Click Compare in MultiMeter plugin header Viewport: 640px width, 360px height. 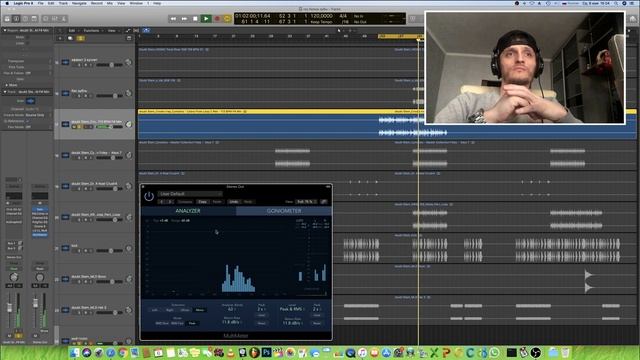185,202
